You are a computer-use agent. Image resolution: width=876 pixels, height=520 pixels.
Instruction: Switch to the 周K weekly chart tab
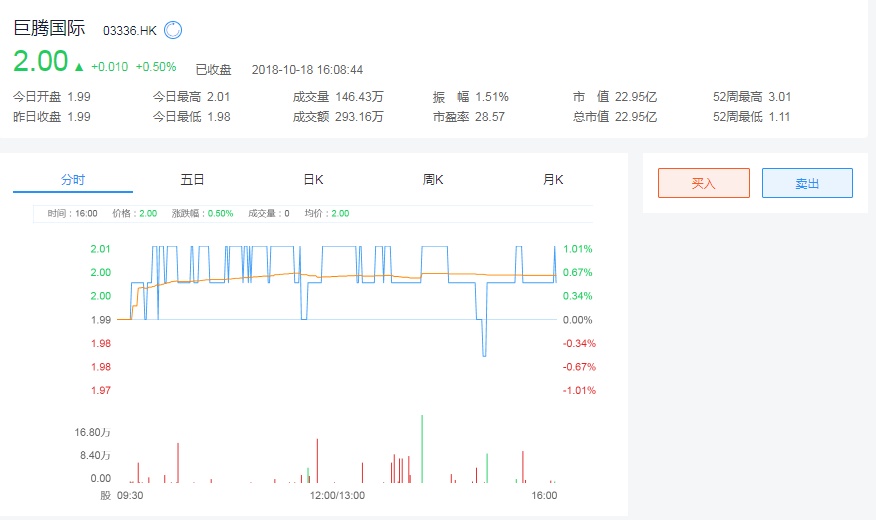pos(433,180)
